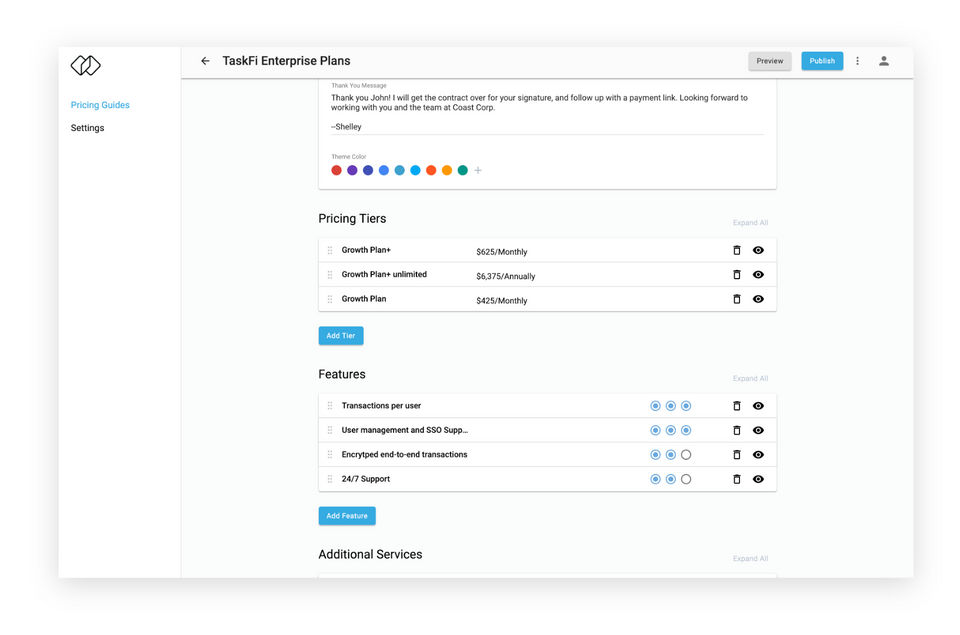Toggle first tier radio for Transactions per user
960x635 pixels.
(655, 405)
